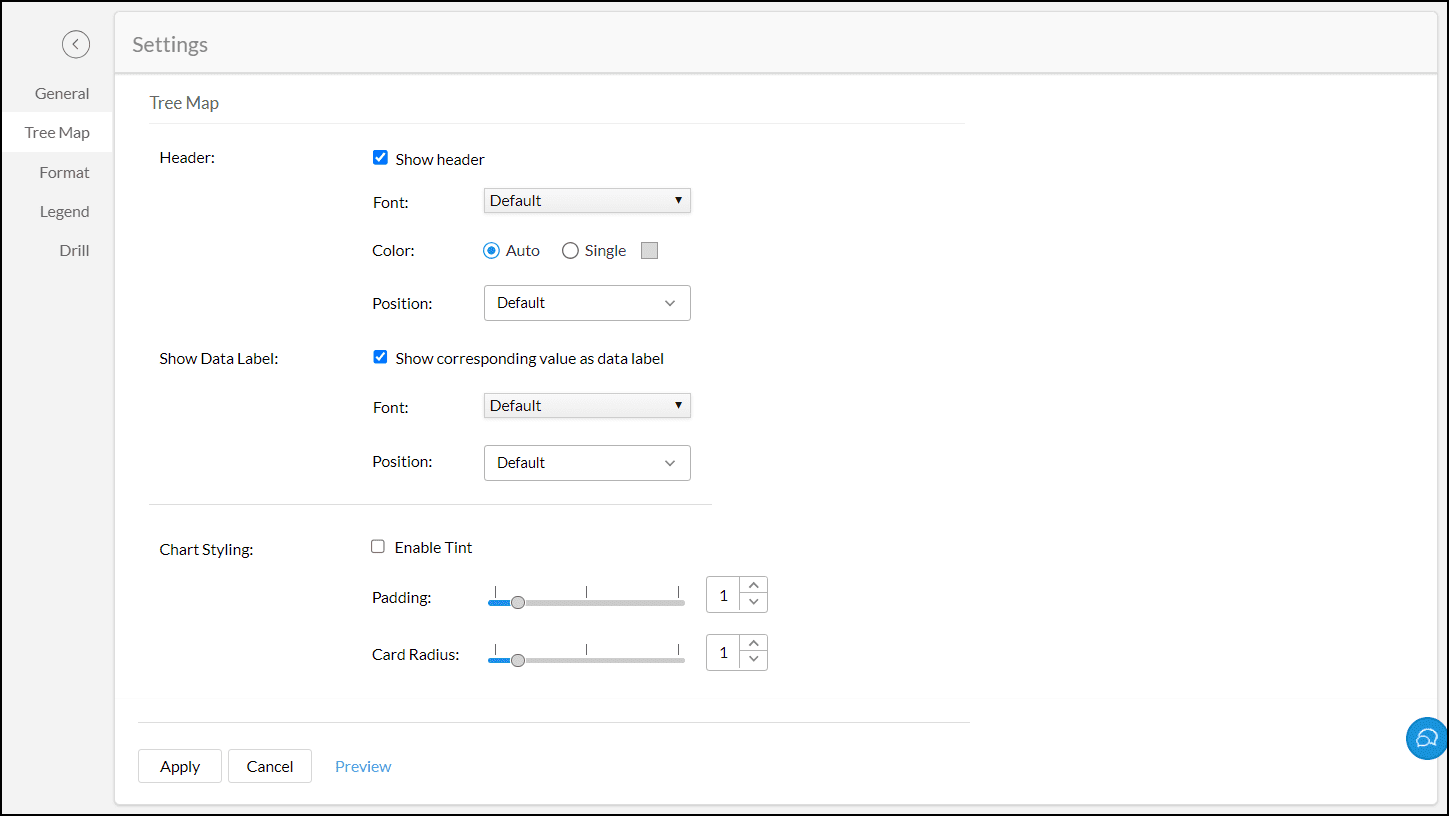Switch to the Format settings tab
The height and width of the screenshot is (816, 1449).
(x=64, y=172)
